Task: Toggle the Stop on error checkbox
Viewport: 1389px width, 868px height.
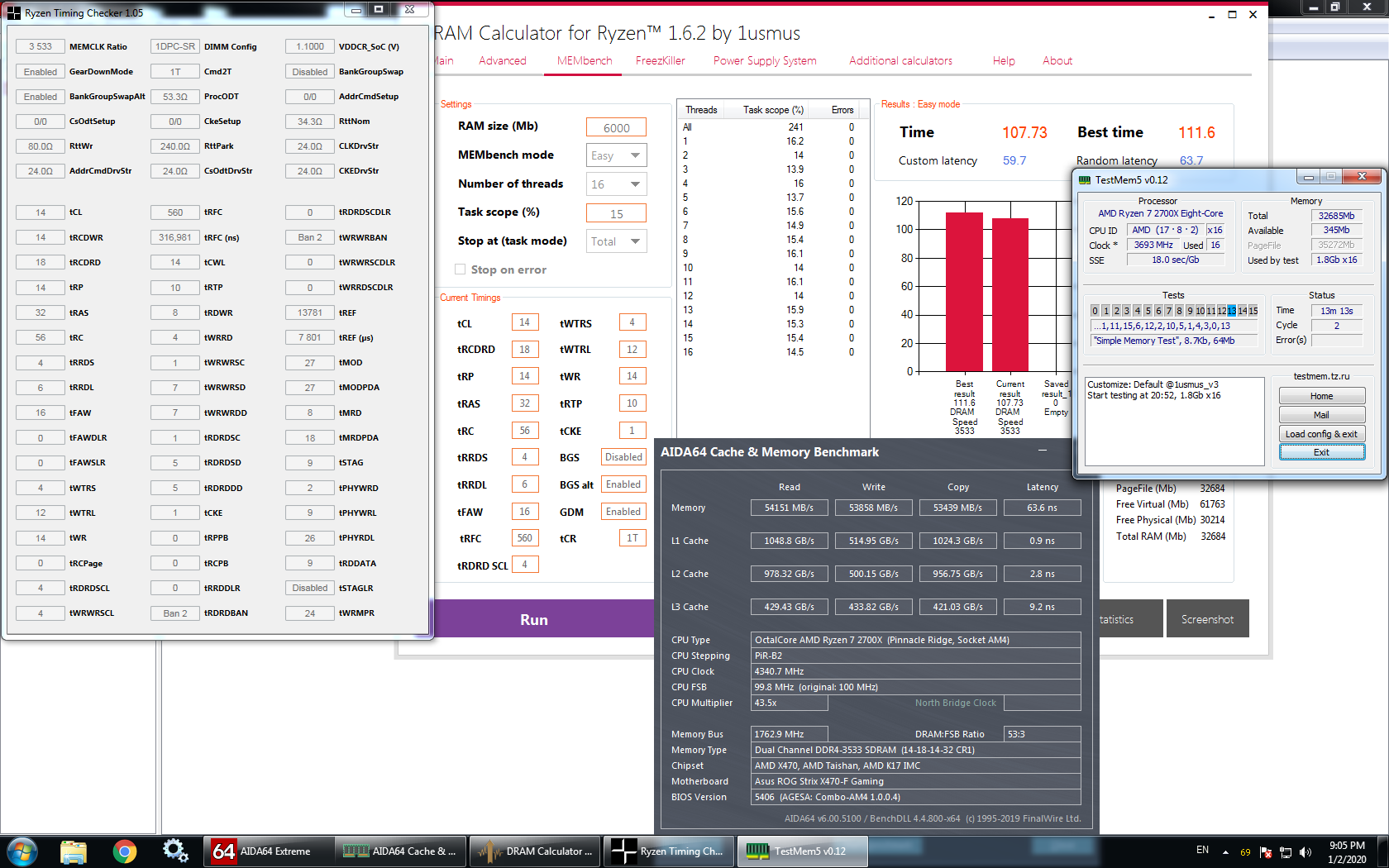Action: 460,269
